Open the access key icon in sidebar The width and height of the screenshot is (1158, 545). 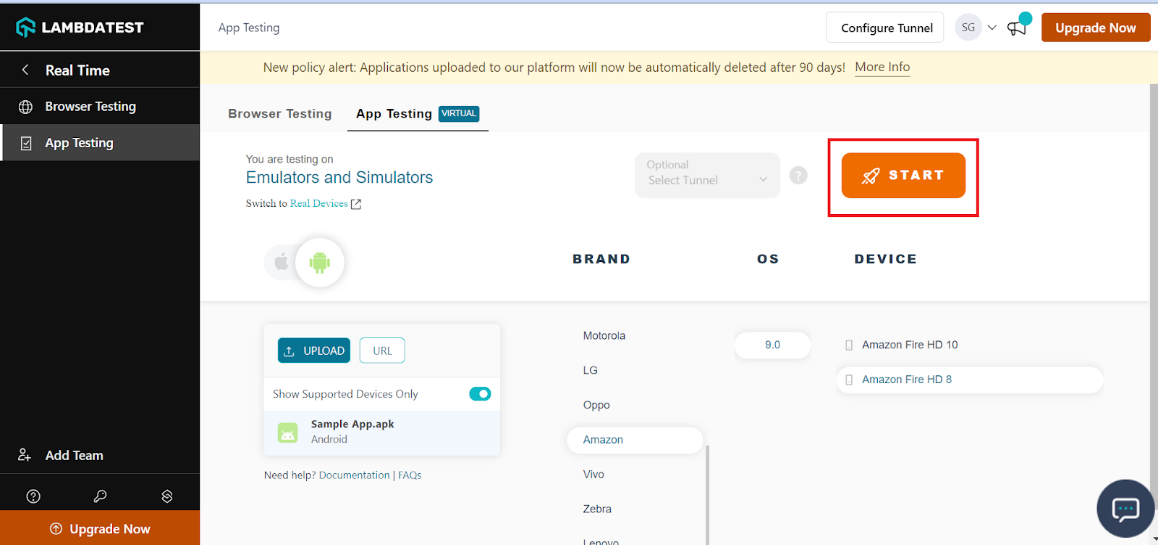100,496
